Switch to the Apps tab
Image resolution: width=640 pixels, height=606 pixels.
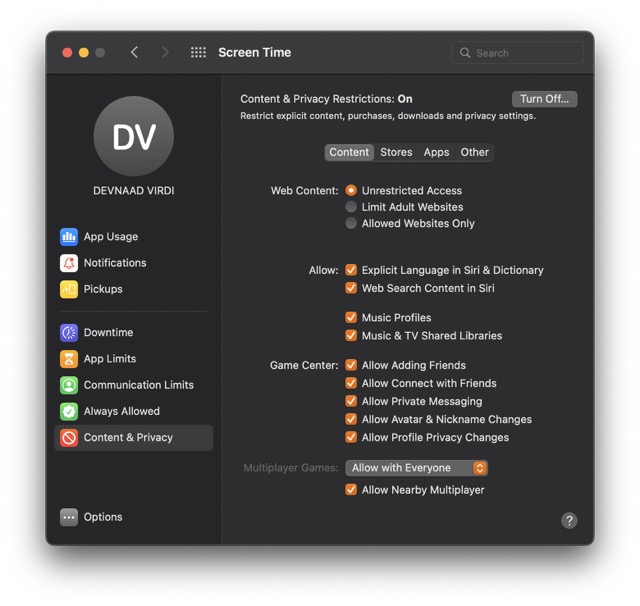(x=436, y=152)
